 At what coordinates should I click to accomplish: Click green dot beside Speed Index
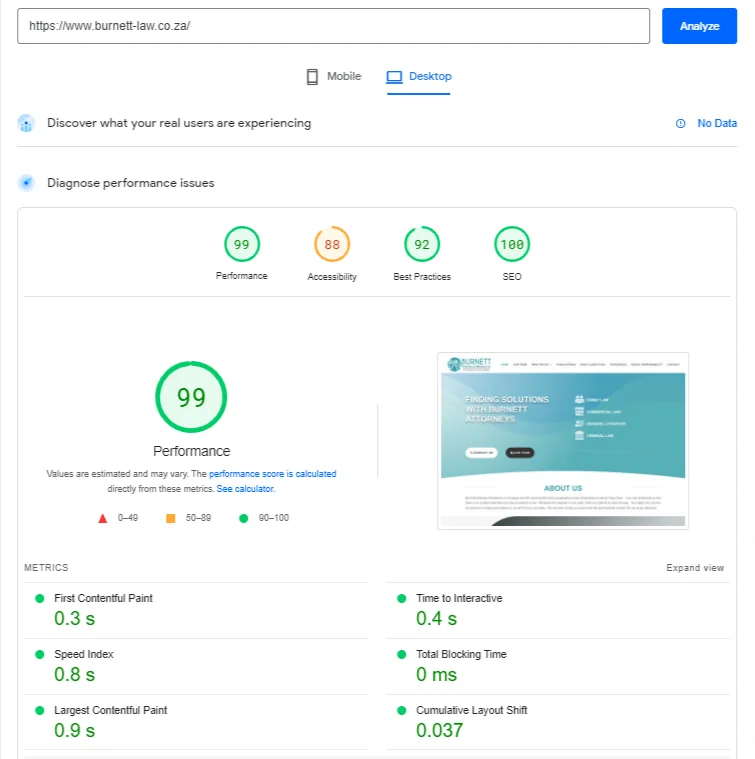click(x=40, y=655)
